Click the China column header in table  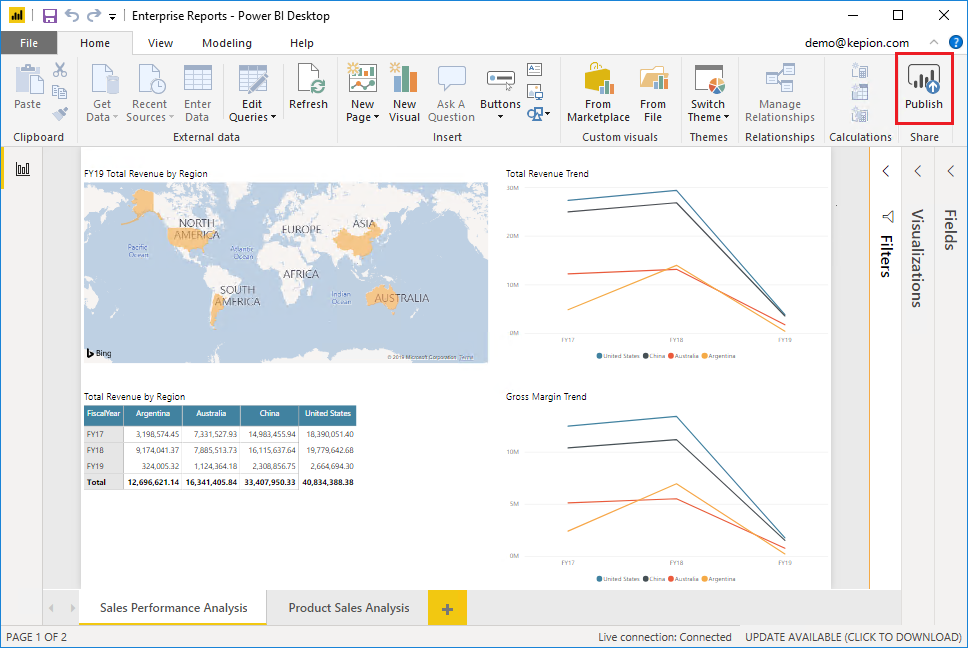[269, 414]
